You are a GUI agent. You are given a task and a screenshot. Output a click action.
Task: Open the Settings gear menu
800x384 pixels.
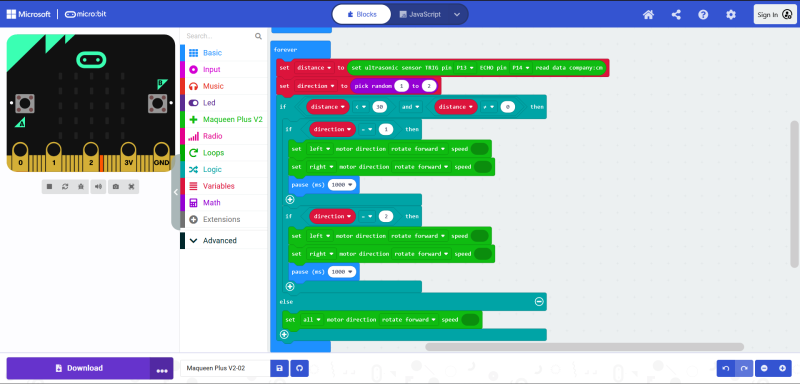pyautogui.click(x=731, y=15)
